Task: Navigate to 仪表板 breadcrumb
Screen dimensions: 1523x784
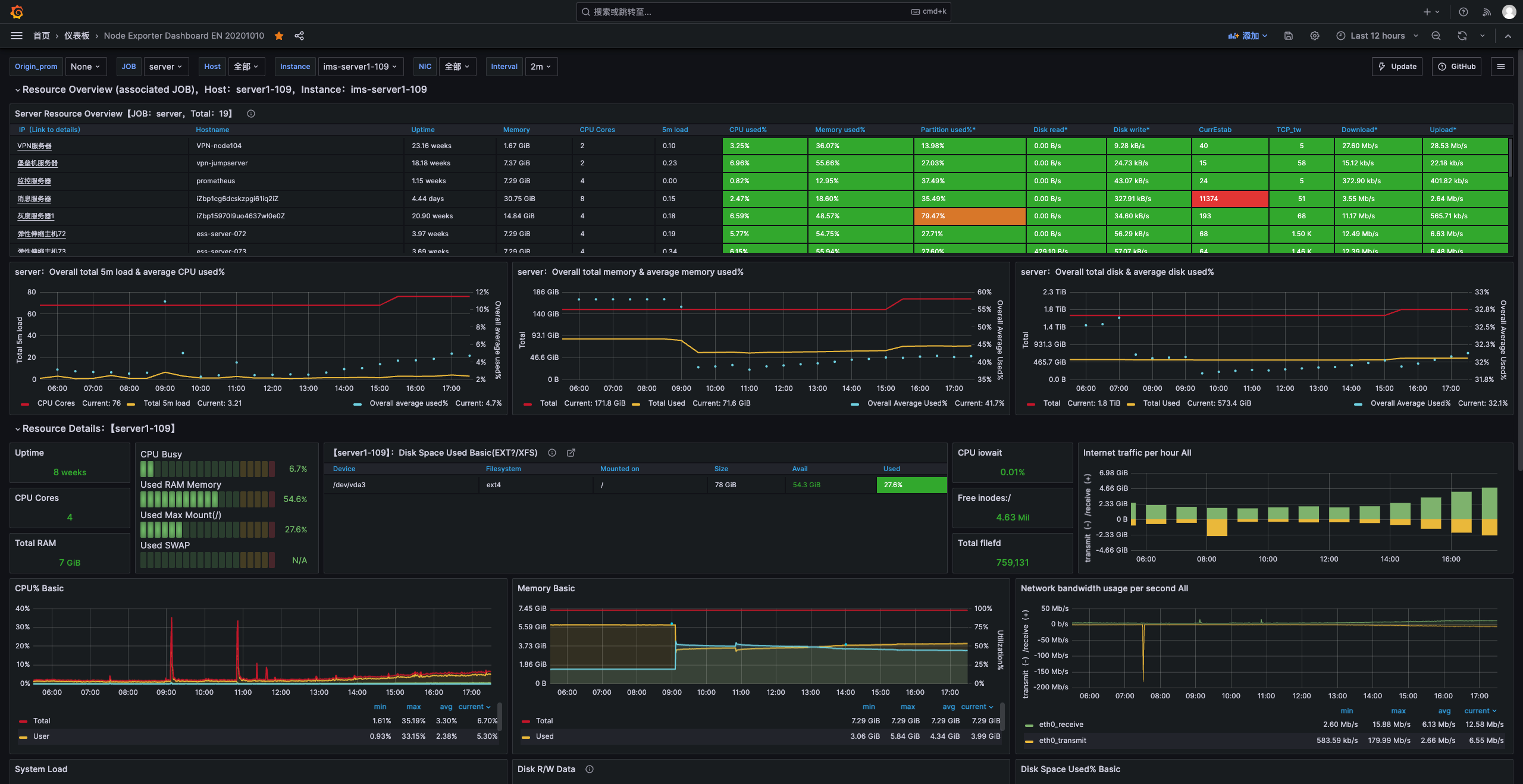Action: tap(77, 36)
